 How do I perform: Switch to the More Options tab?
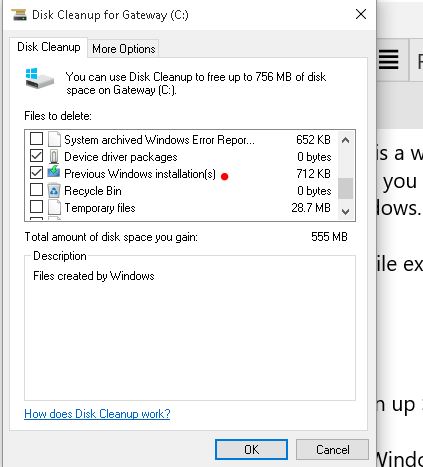pyautogui.click(x=124, y=49)
